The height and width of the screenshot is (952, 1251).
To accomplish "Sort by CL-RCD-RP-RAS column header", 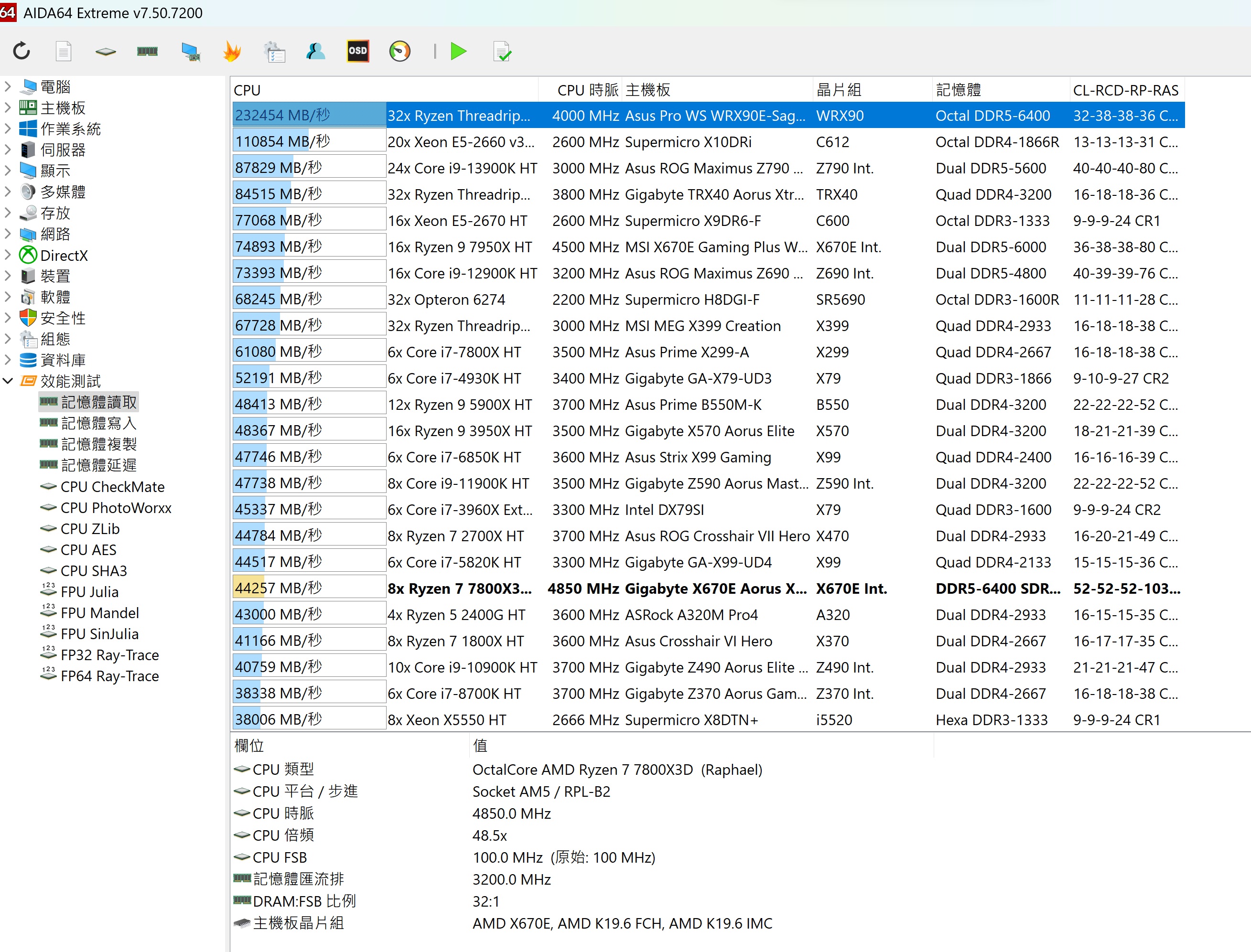I will point(1127,90).
